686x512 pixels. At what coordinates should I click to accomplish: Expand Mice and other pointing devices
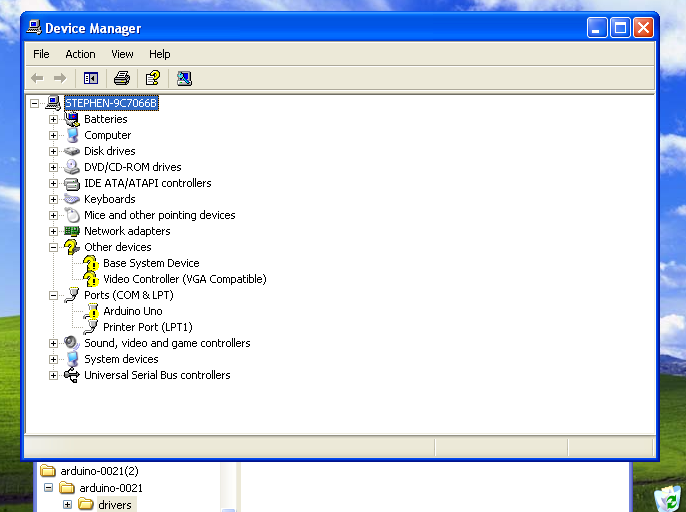tap(53, 215)
